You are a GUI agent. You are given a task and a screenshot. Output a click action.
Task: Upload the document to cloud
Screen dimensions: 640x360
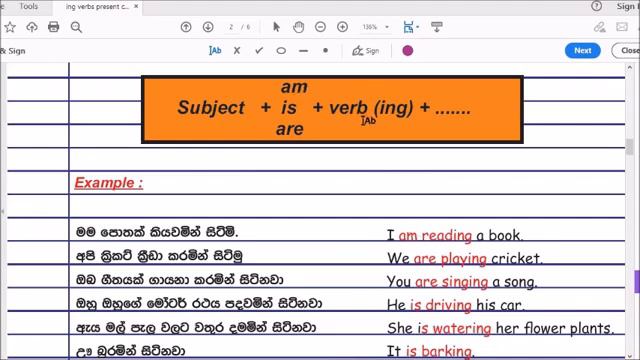click(32, 27)
